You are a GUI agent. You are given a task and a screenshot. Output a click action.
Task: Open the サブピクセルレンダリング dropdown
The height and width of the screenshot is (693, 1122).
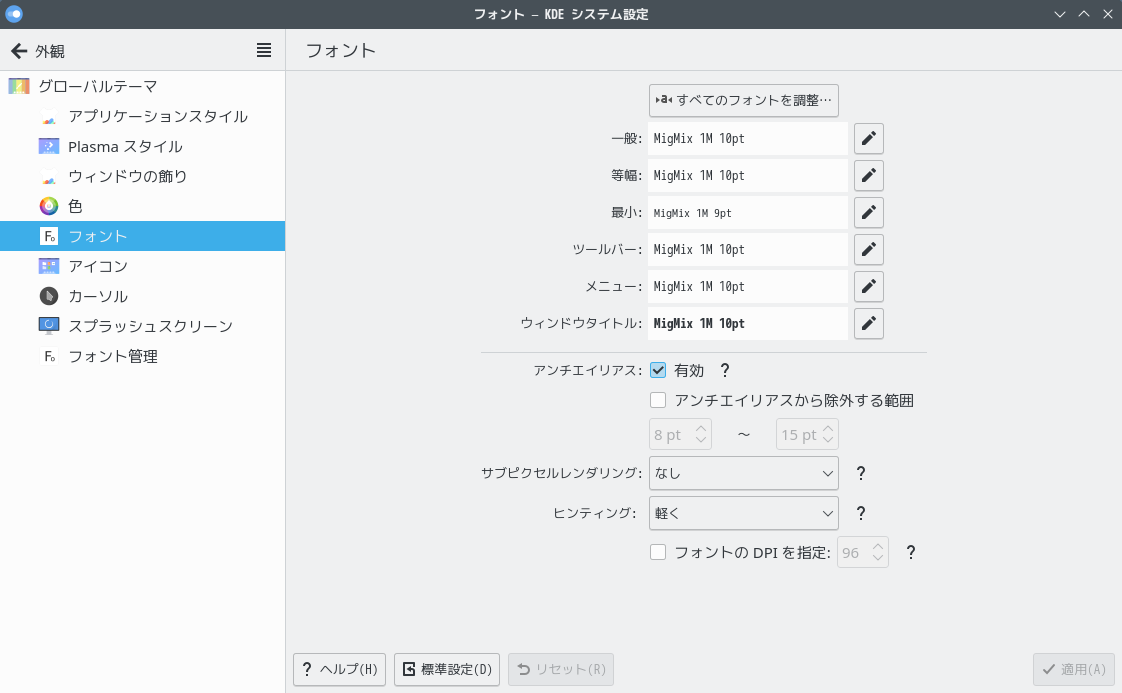(743, 474)
